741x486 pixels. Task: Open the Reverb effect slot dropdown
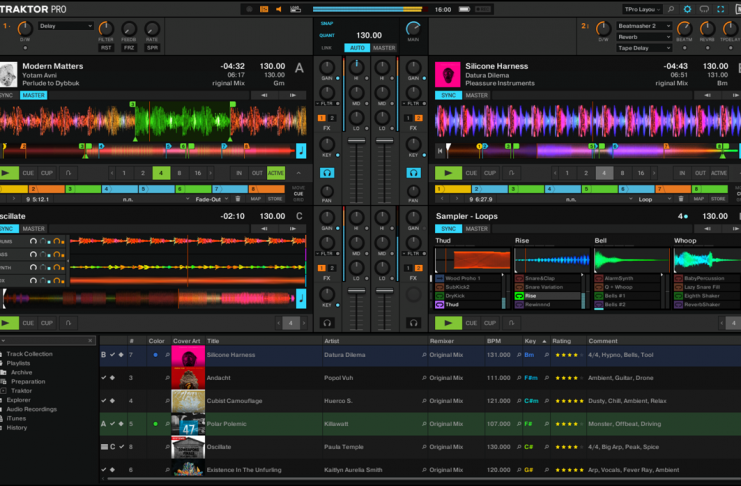(644, 37)
